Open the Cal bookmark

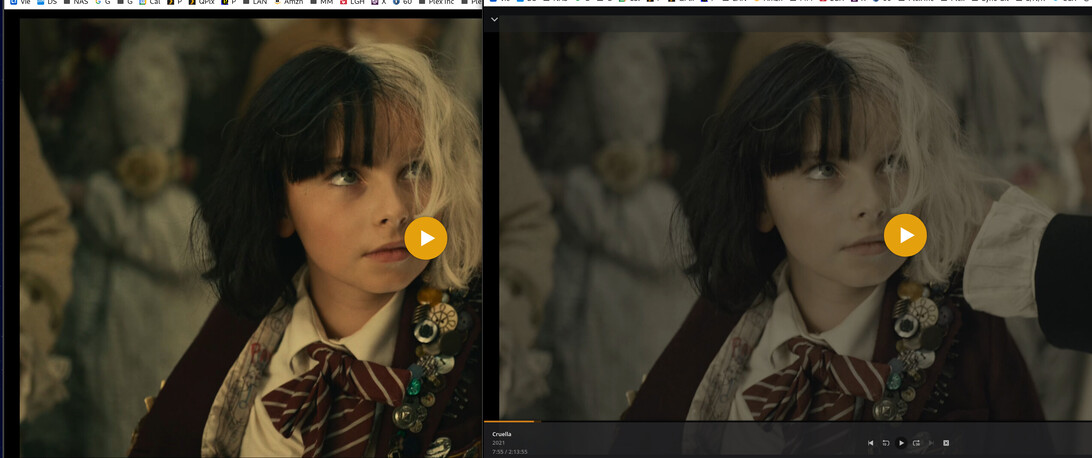click(x=150, y=2)
